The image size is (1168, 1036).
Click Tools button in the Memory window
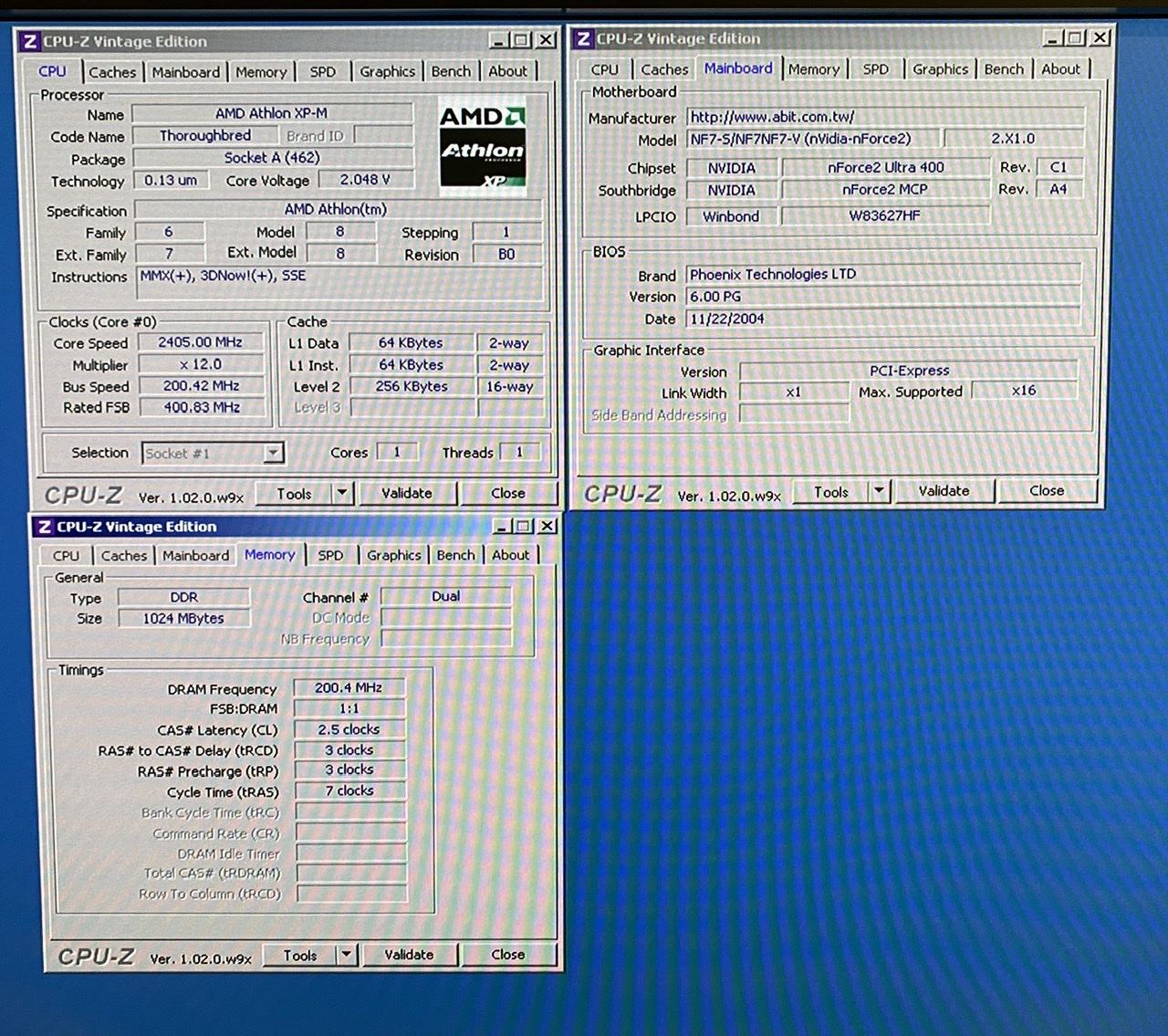[299, 956]
